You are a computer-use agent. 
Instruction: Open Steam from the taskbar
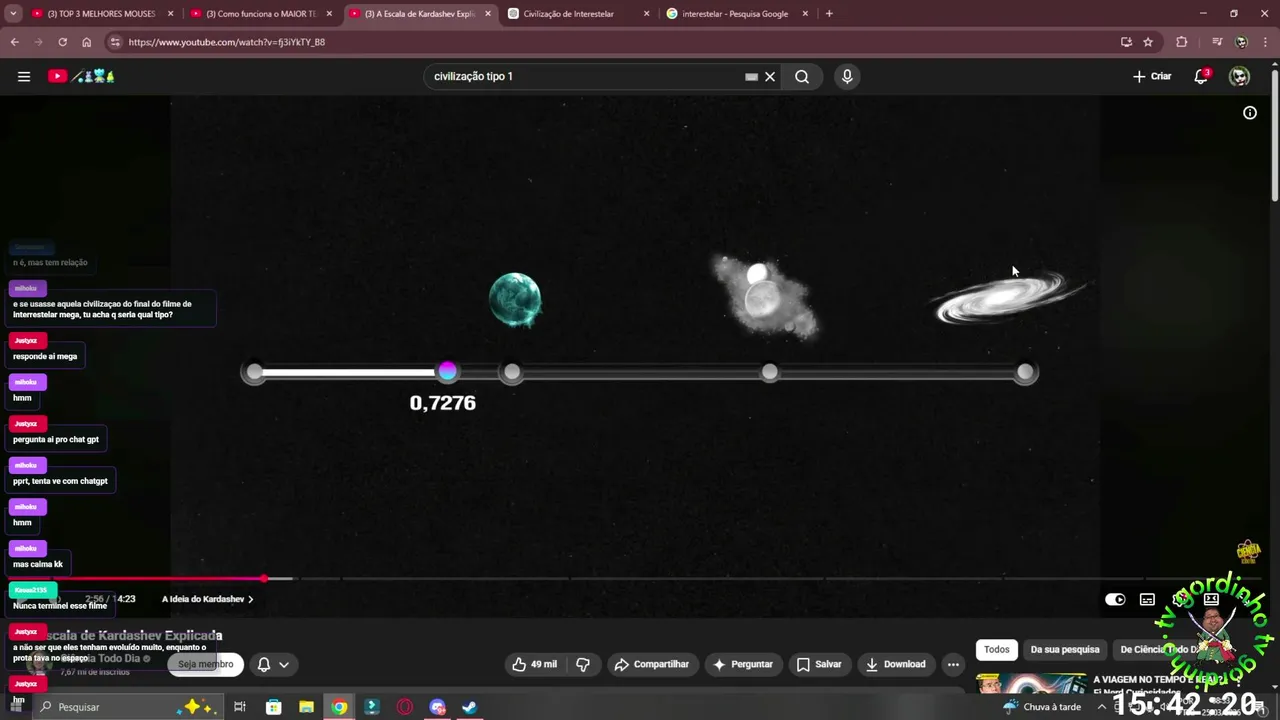(x=469, y=707)
